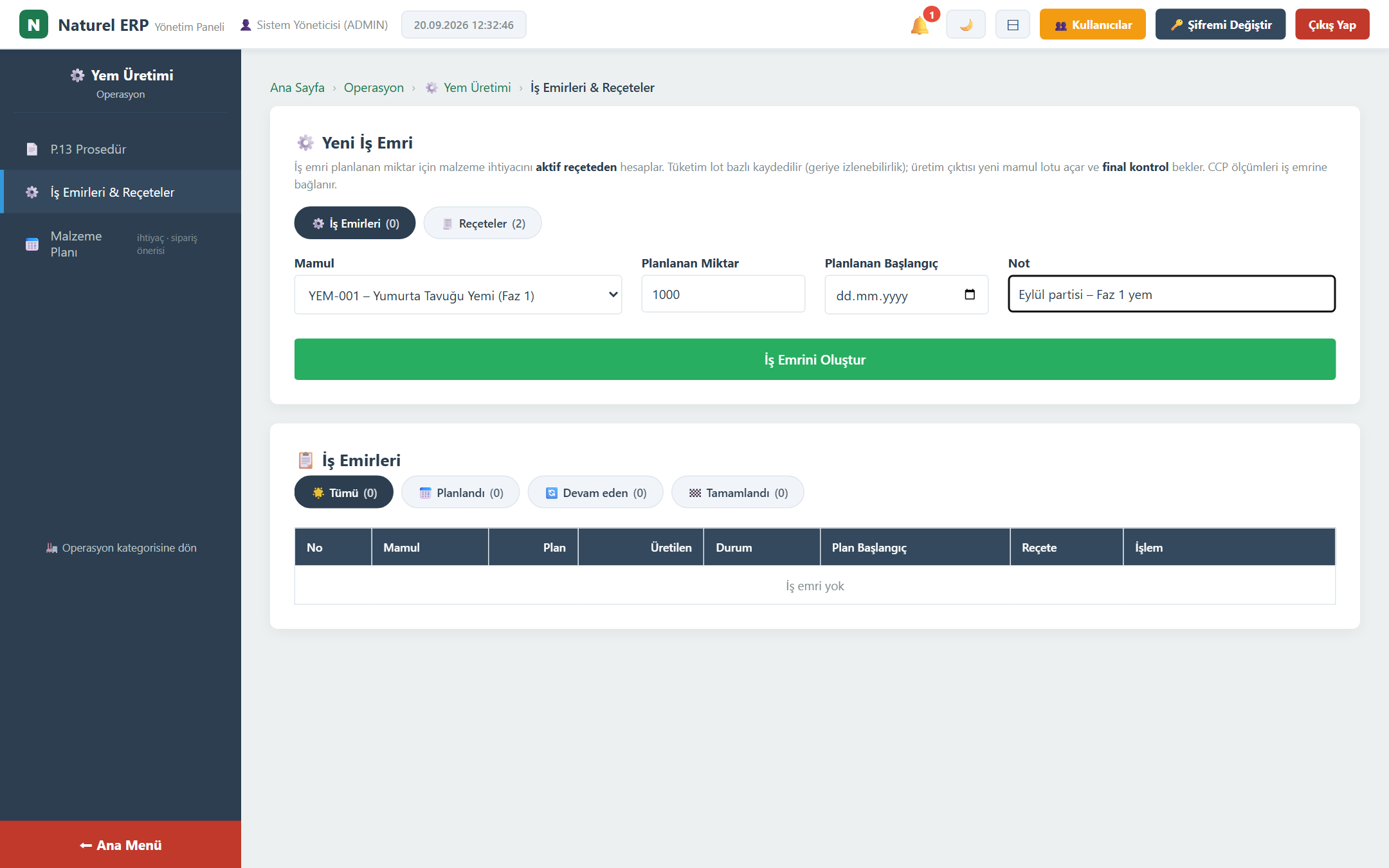The image size is (1389, 868).
Task: Open calendar picker in Planlanan Başlangıç
Action: tap(970, 294)
